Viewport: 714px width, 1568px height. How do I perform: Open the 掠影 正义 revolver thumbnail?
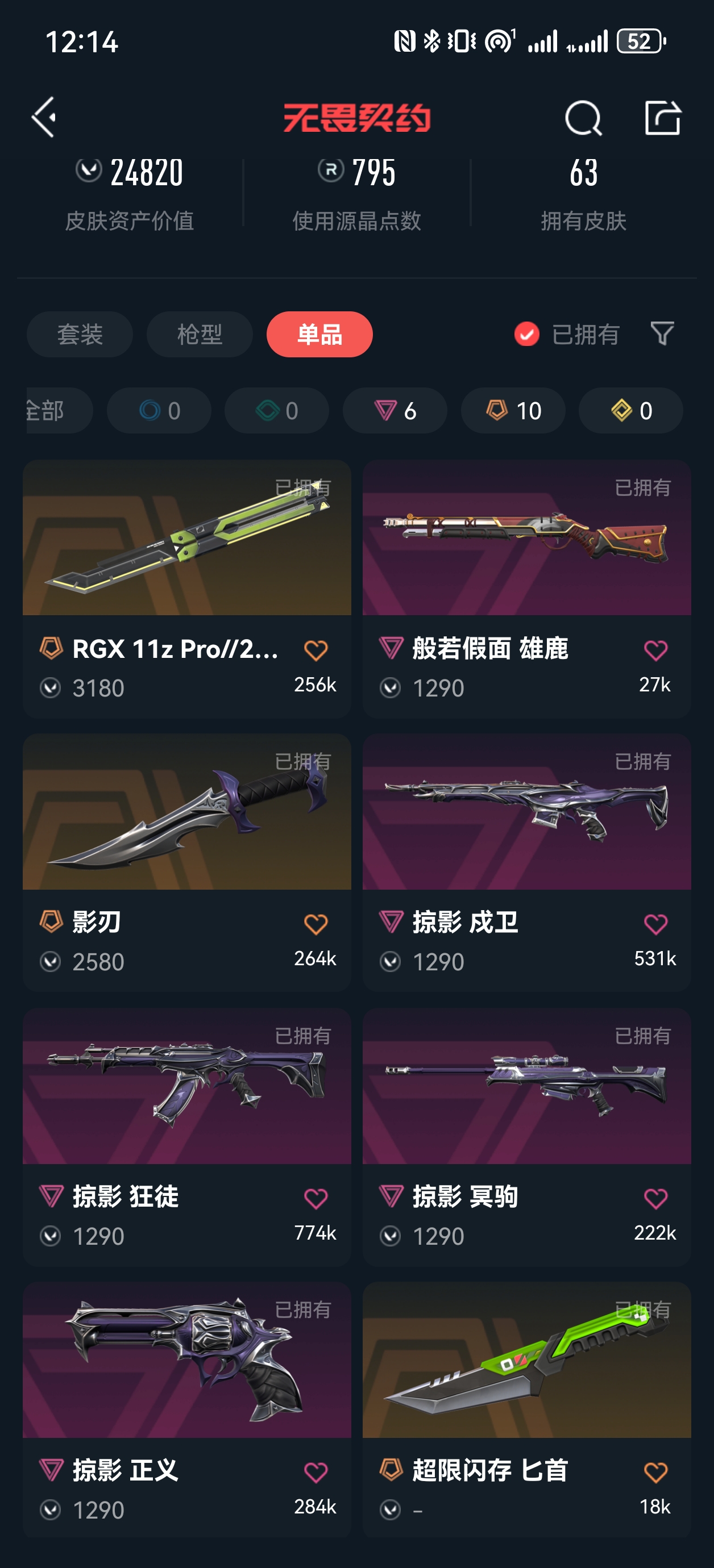tap(187, 1360)
